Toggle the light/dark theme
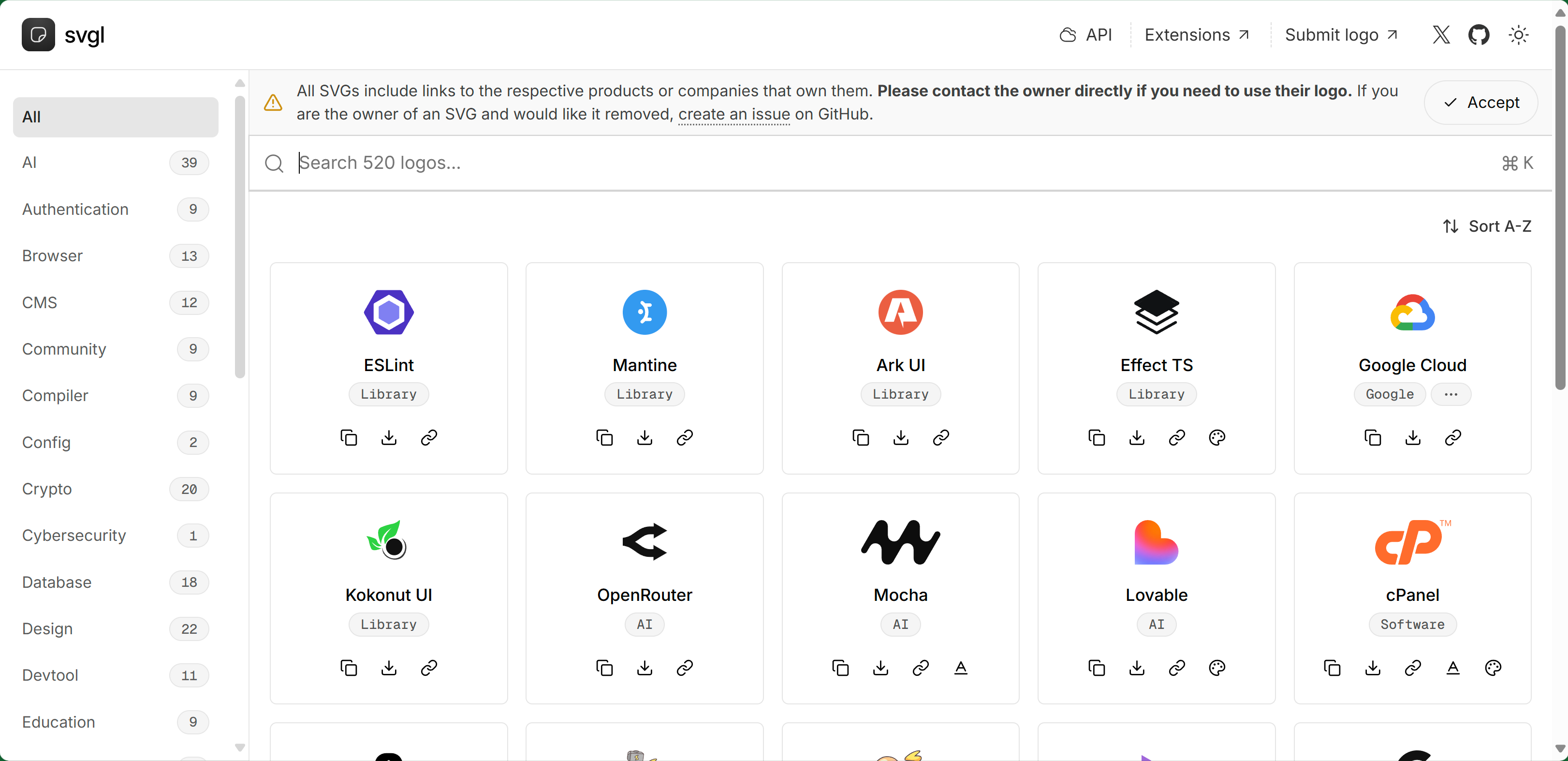Viewport: 1568px width, 761px height. [1519, 35]
